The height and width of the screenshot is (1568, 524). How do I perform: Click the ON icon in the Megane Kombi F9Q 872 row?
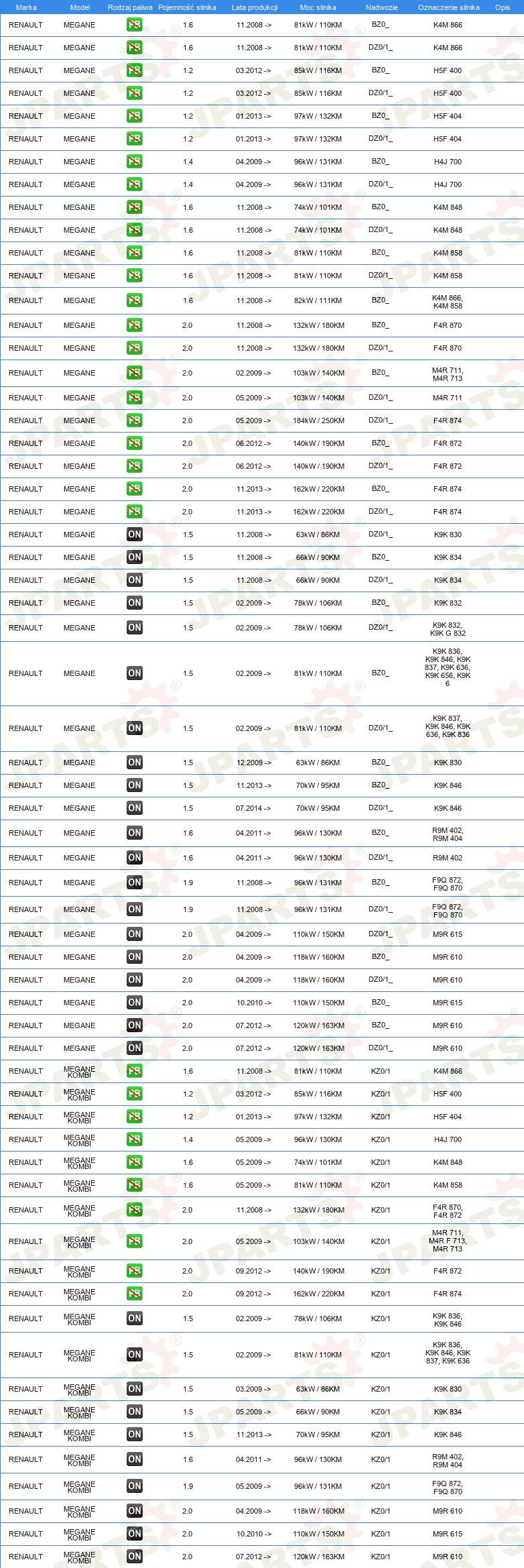tap(135, 1486)
